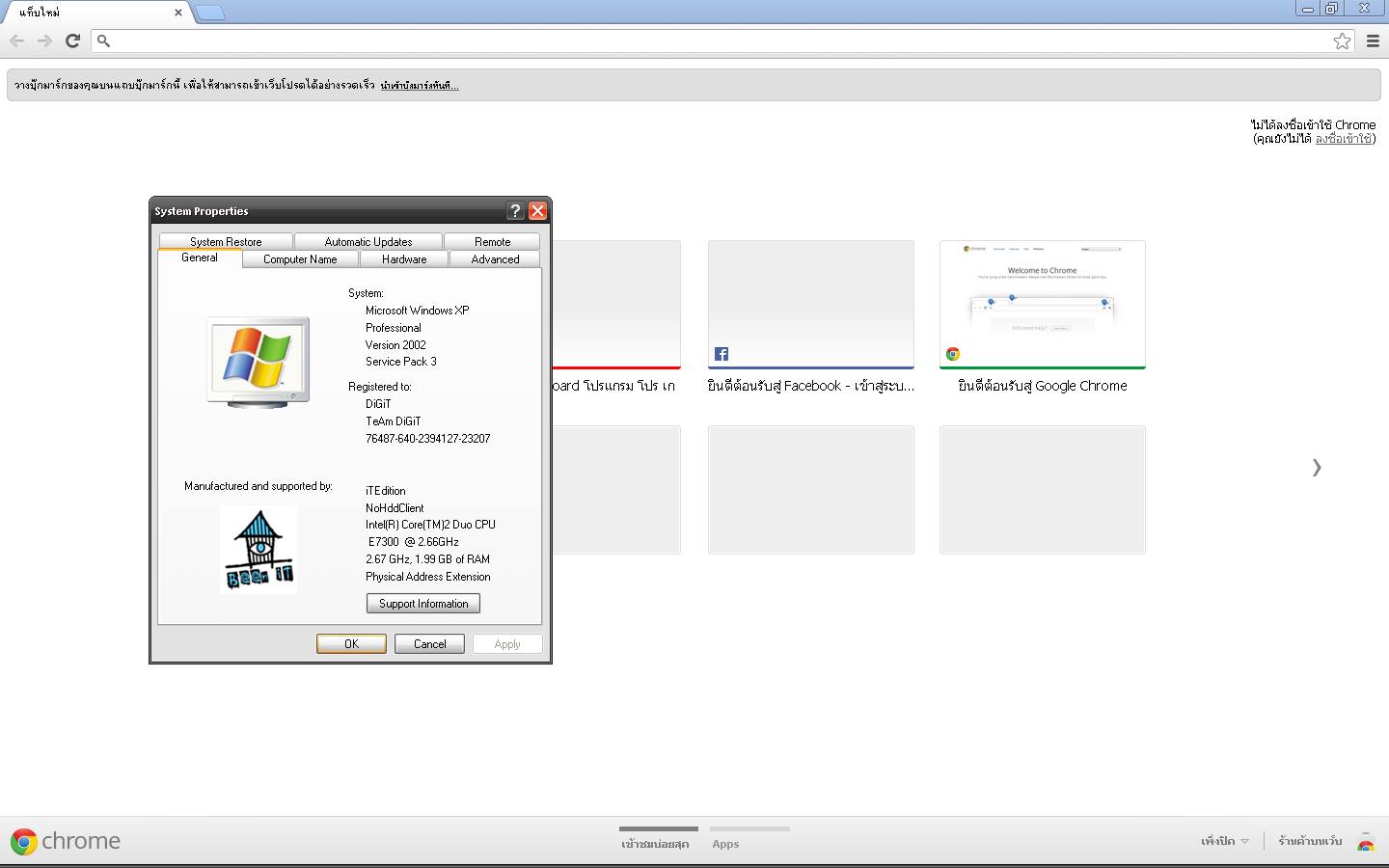Click the Chrome favicon on the welcome thumbnail
The width and height of the screenshot is (1389, 868).
(953, 354)
